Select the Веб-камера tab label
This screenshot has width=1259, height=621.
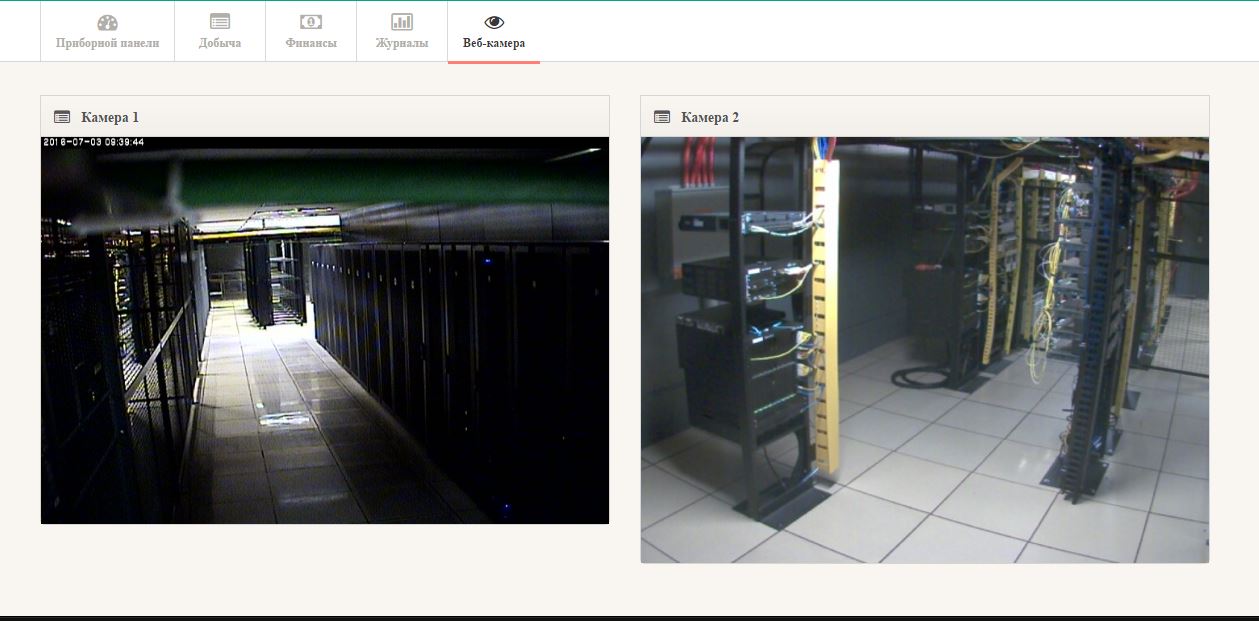click(494, 43)
